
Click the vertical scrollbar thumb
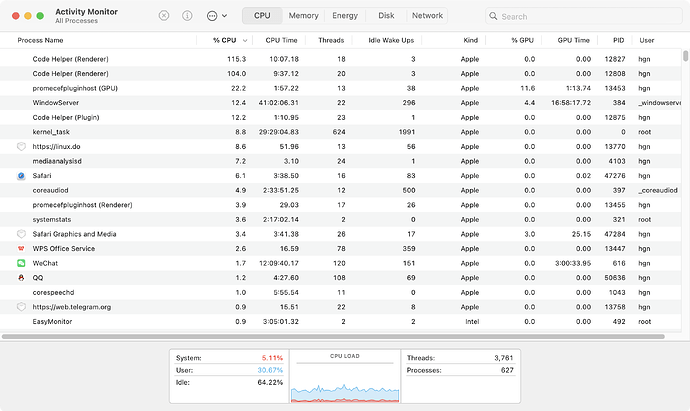click(685, 56)
